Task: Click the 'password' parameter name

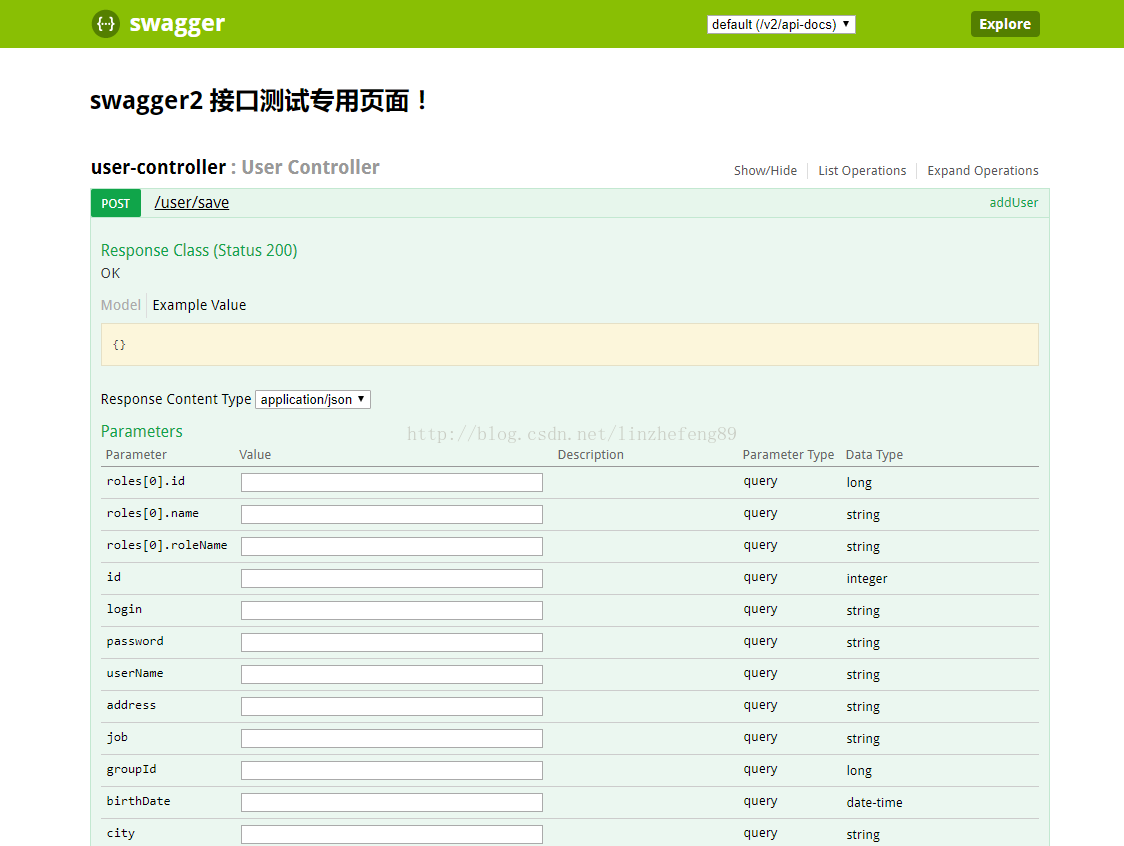Action: click(x=135, y=641)
